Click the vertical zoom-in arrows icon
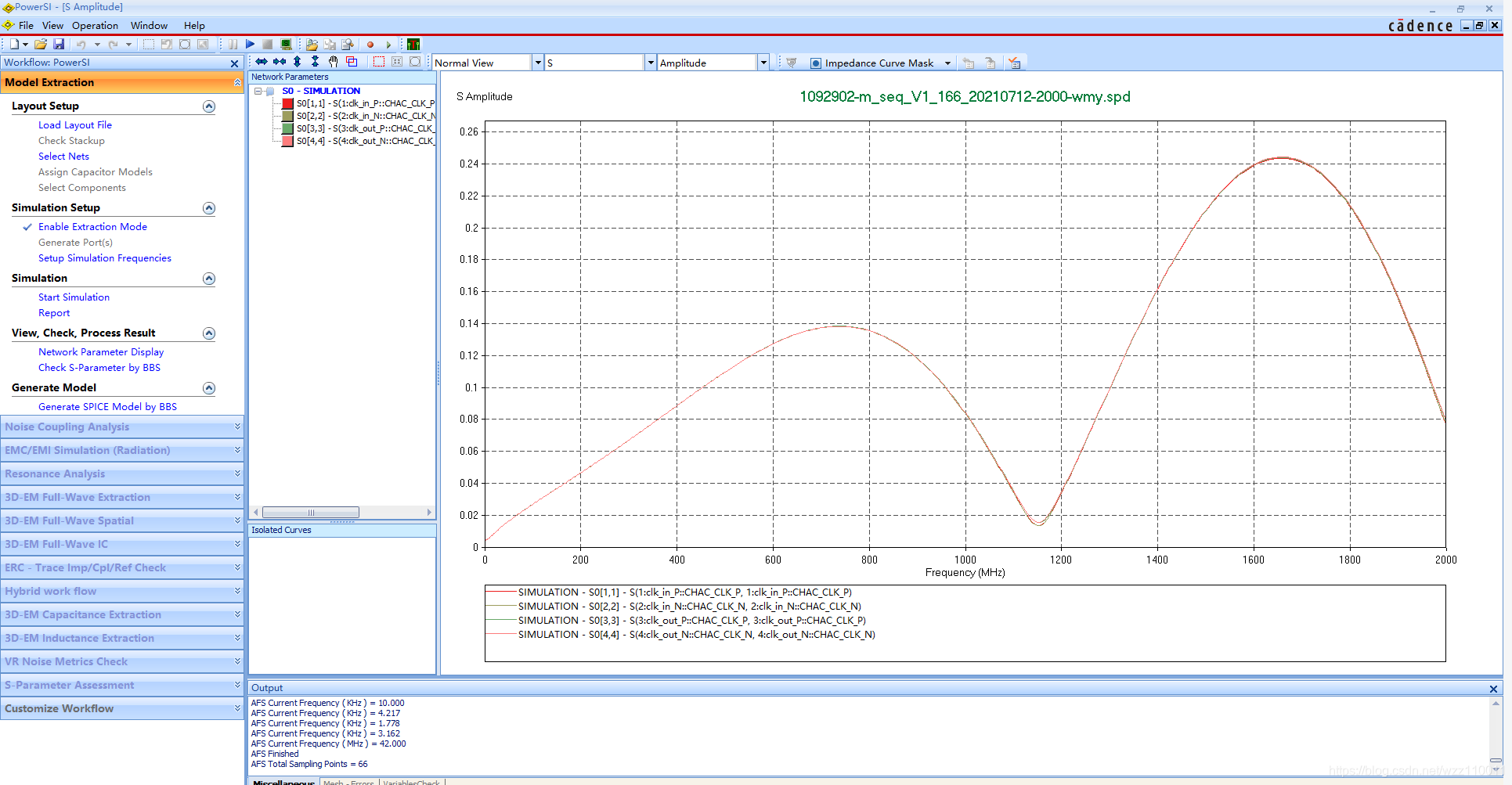 click(x=315, y=62)
